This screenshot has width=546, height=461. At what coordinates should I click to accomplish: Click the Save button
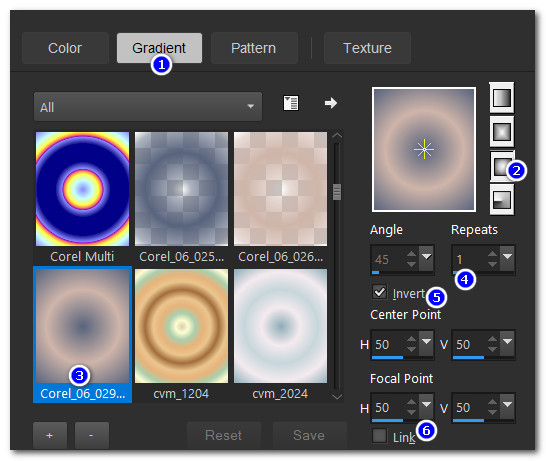tap(309, 435)
